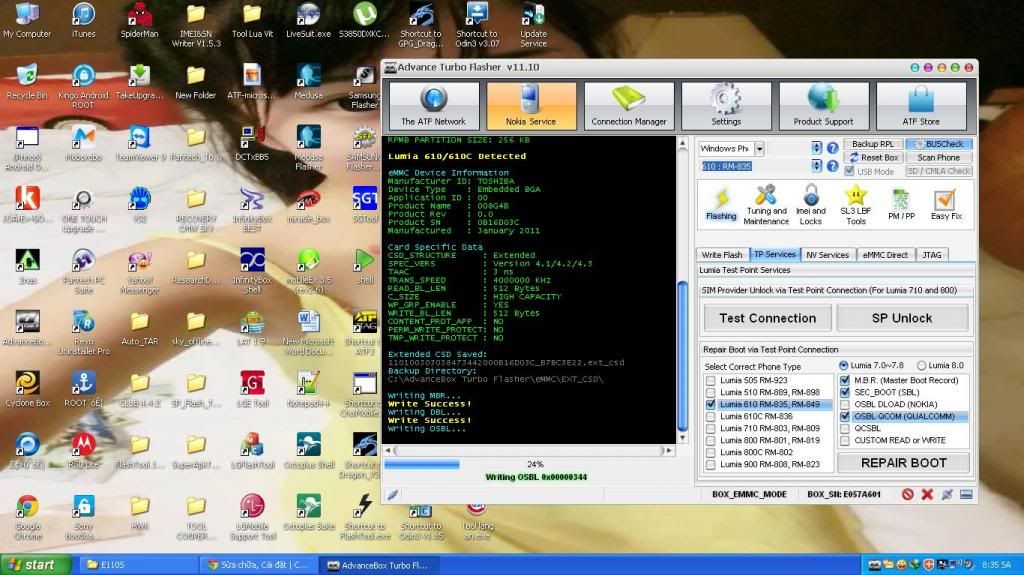Viewport: 1024px width, 575px height.
Task: Switch to the JTAG tab
Action: pyautogui.click(x=932, y=255)
